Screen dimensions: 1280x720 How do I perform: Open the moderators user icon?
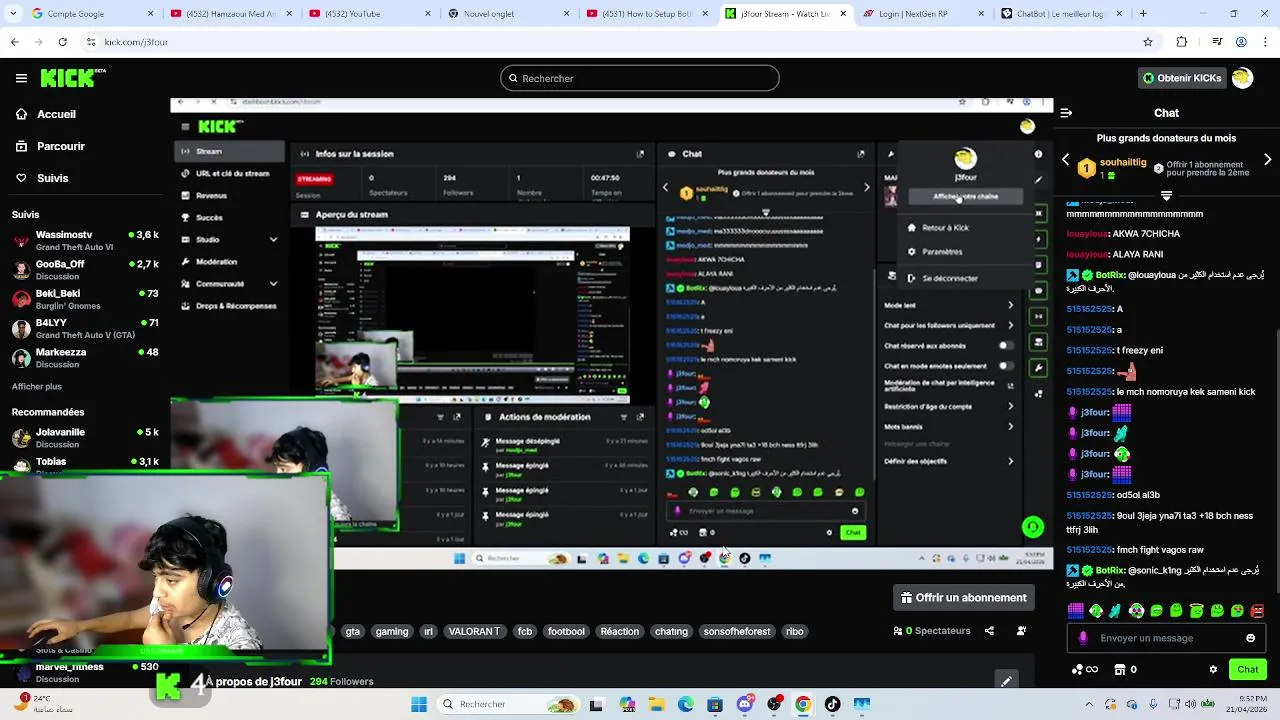pos(1021,631)
